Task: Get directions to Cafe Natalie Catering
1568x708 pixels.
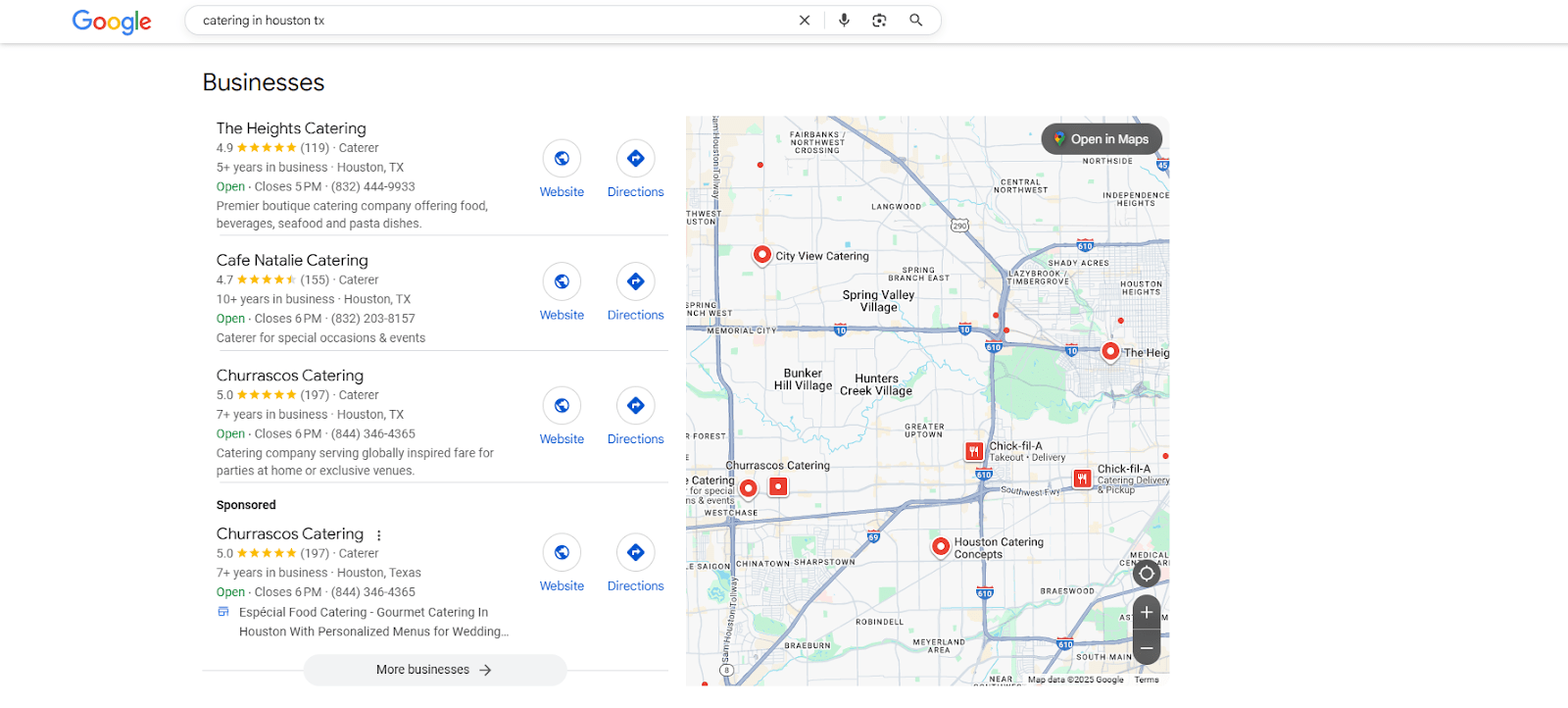Action: 635,281
